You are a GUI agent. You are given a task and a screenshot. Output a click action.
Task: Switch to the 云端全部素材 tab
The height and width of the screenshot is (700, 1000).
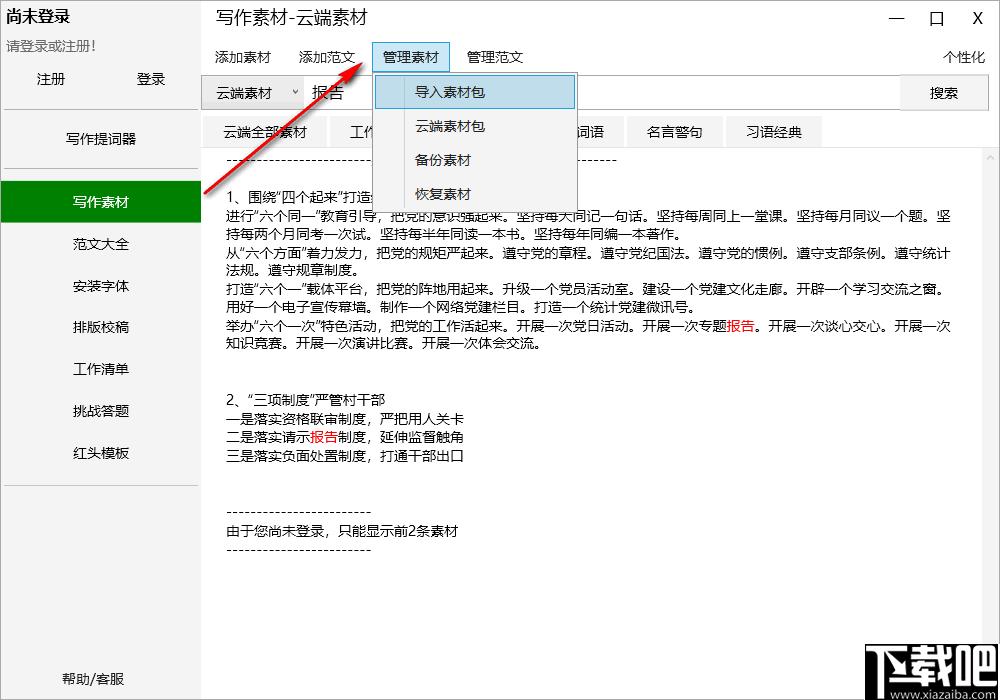[x=265, y=132]
